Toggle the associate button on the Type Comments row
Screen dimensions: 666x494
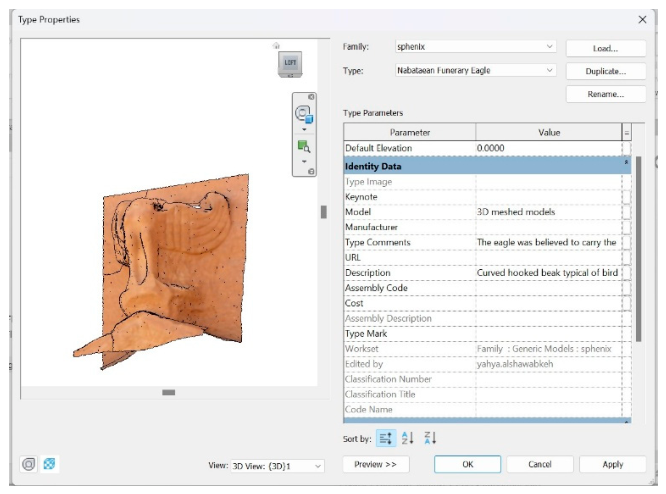click(x=626, y=243)
